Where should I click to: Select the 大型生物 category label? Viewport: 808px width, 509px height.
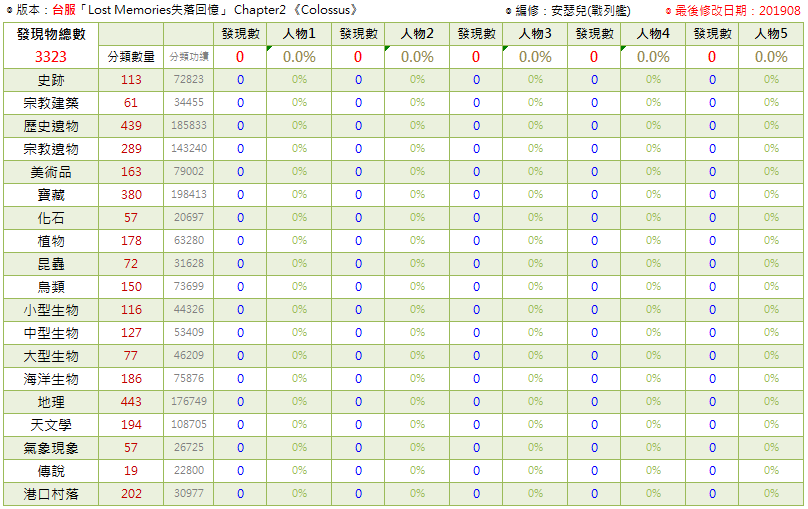pyautogui.click(x=50, y=356)
